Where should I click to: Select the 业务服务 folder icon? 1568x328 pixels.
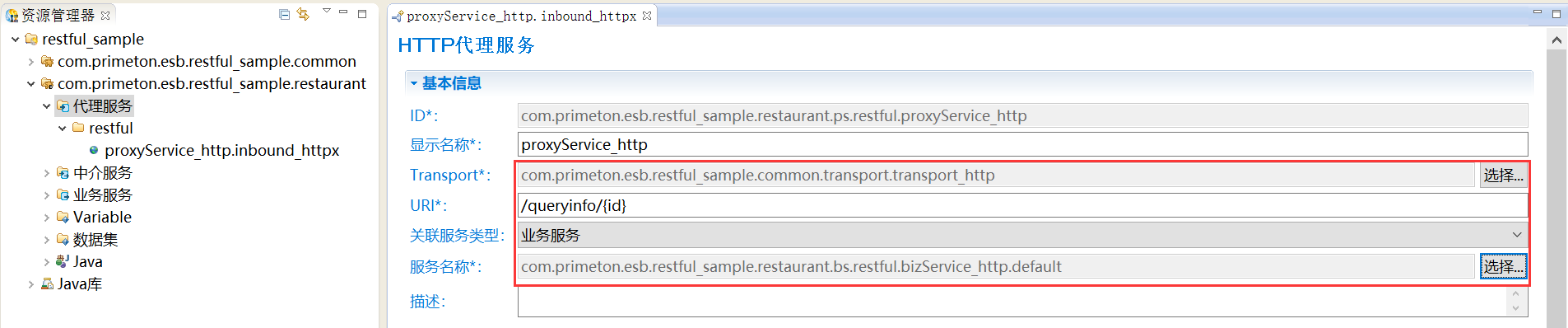pyautogui.click(x=63, y=195)
